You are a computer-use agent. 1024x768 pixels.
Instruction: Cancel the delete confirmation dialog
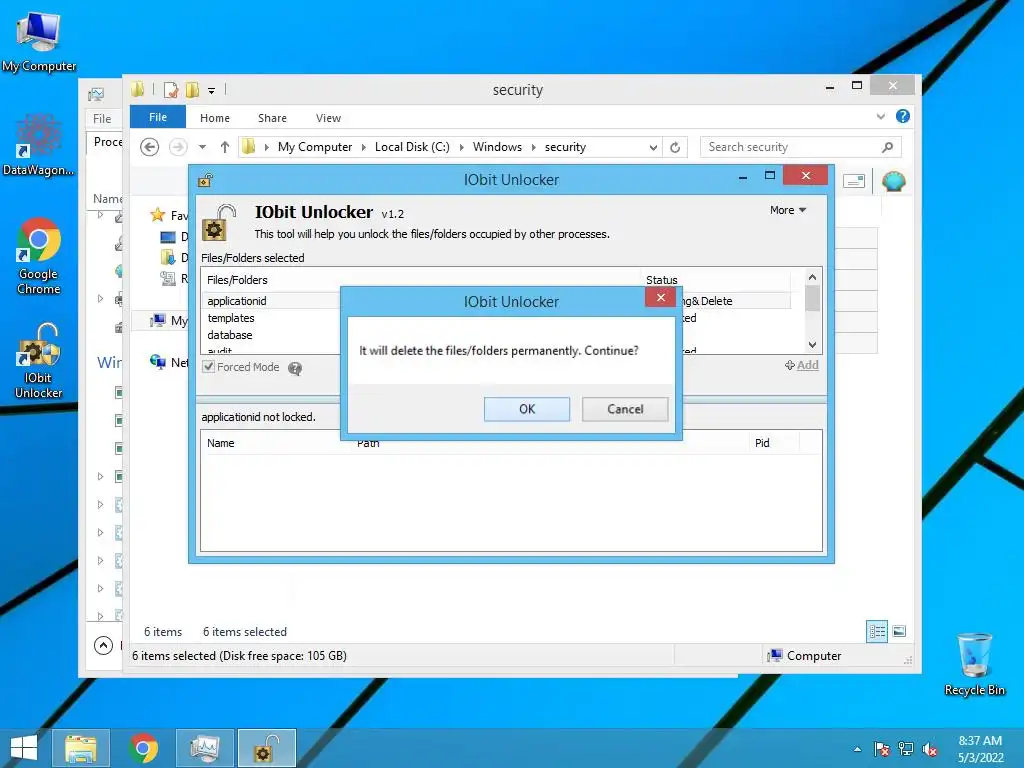coord(625,409)
